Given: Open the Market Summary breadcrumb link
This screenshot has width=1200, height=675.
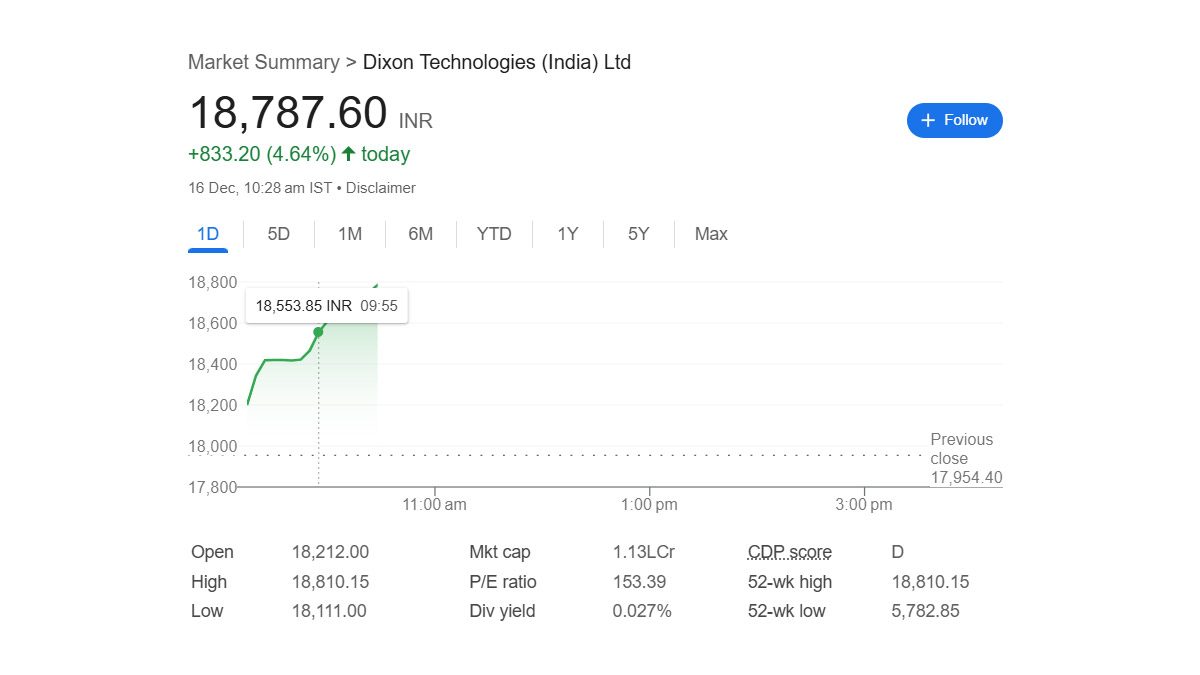Looking at the screenshot, I should pos(263,62).
